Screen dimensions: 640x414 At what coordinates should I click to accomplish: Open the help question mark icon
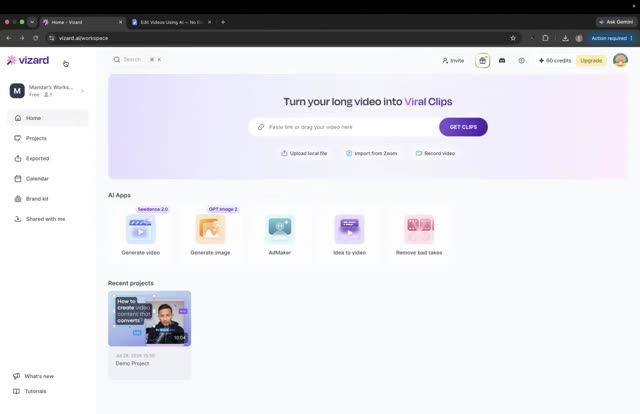521,60
